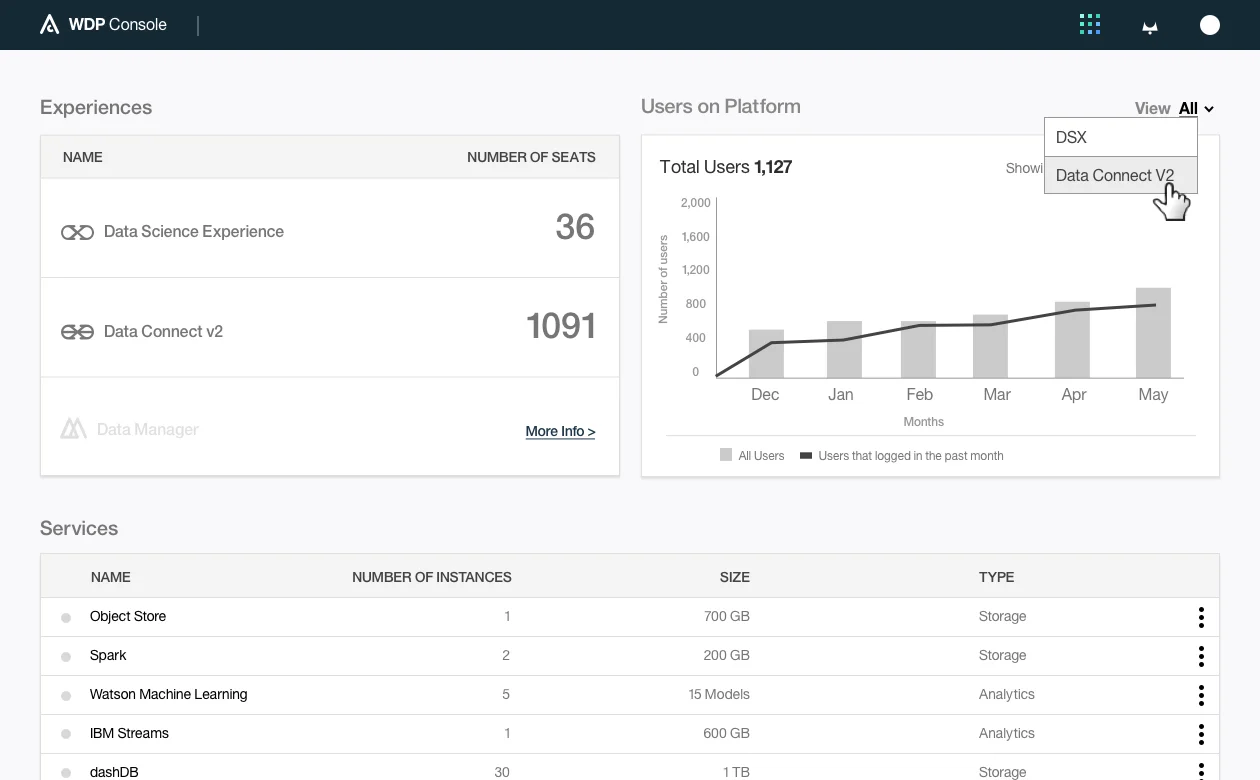Click the Object Store status dot
The width and height of the screenshot is (1260, 780).
(x=66, y=618)
